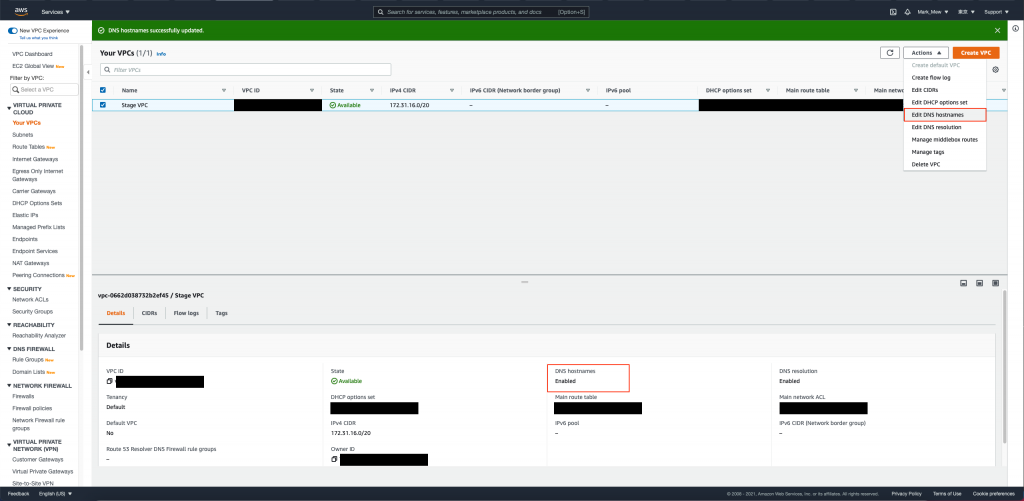Sort by the Name column arrow
This screenshot has width=1024, height=501.
click(x=224, y=90)
